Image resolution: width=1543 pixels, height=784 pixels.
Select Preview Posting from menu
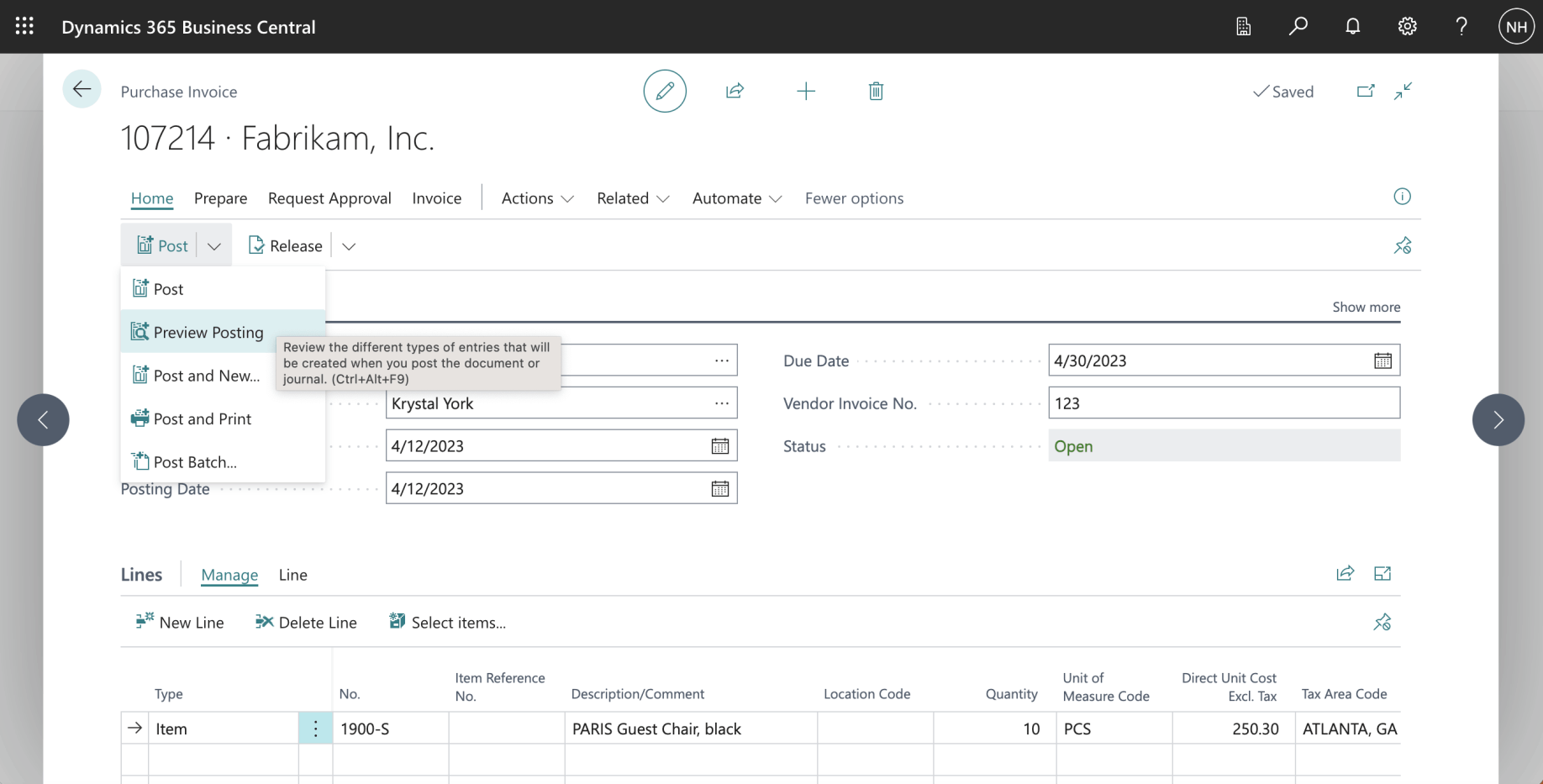[208, 332]
